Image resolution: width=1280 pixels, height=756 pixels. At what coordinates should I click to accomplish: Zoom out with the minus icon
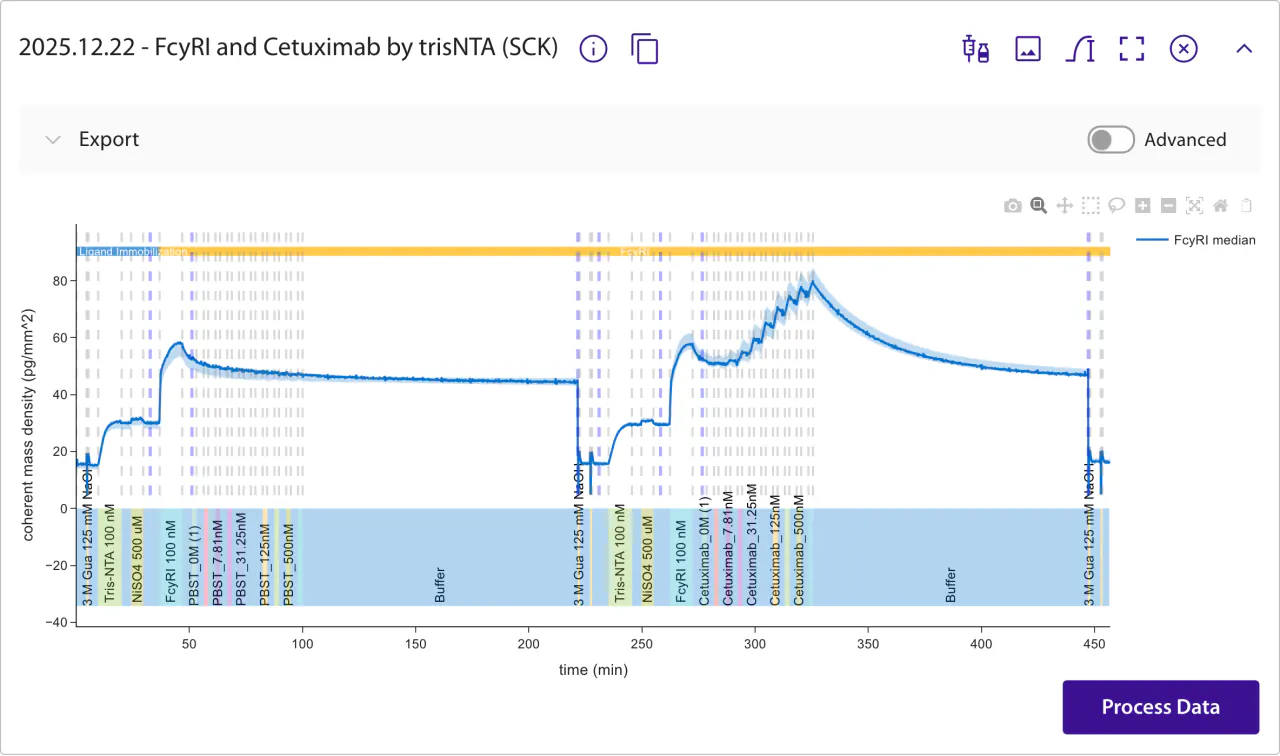tap(1168, 206)
